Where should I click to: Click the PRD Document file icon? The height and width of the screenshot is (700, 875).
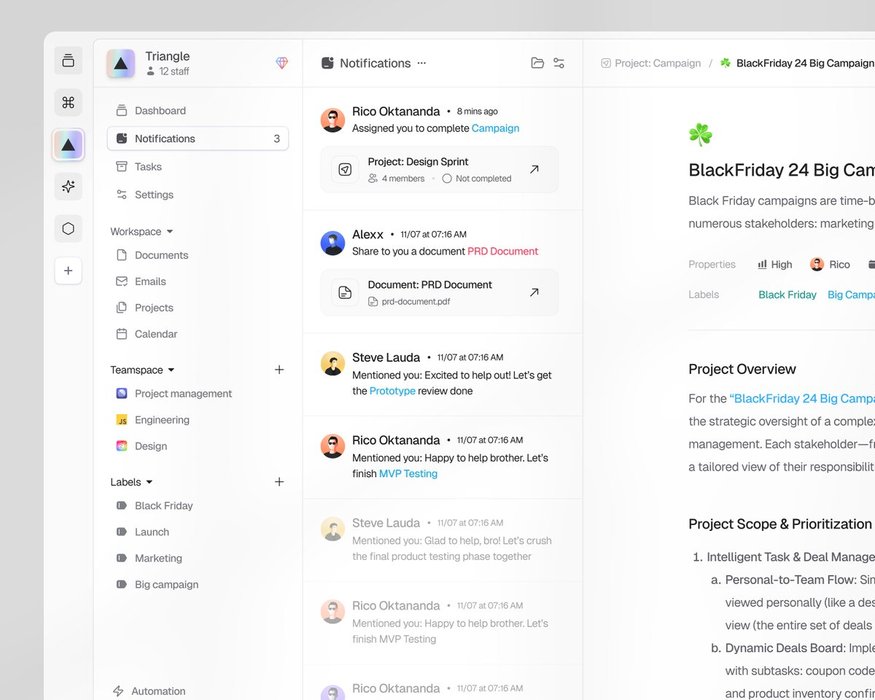[345, 293]
